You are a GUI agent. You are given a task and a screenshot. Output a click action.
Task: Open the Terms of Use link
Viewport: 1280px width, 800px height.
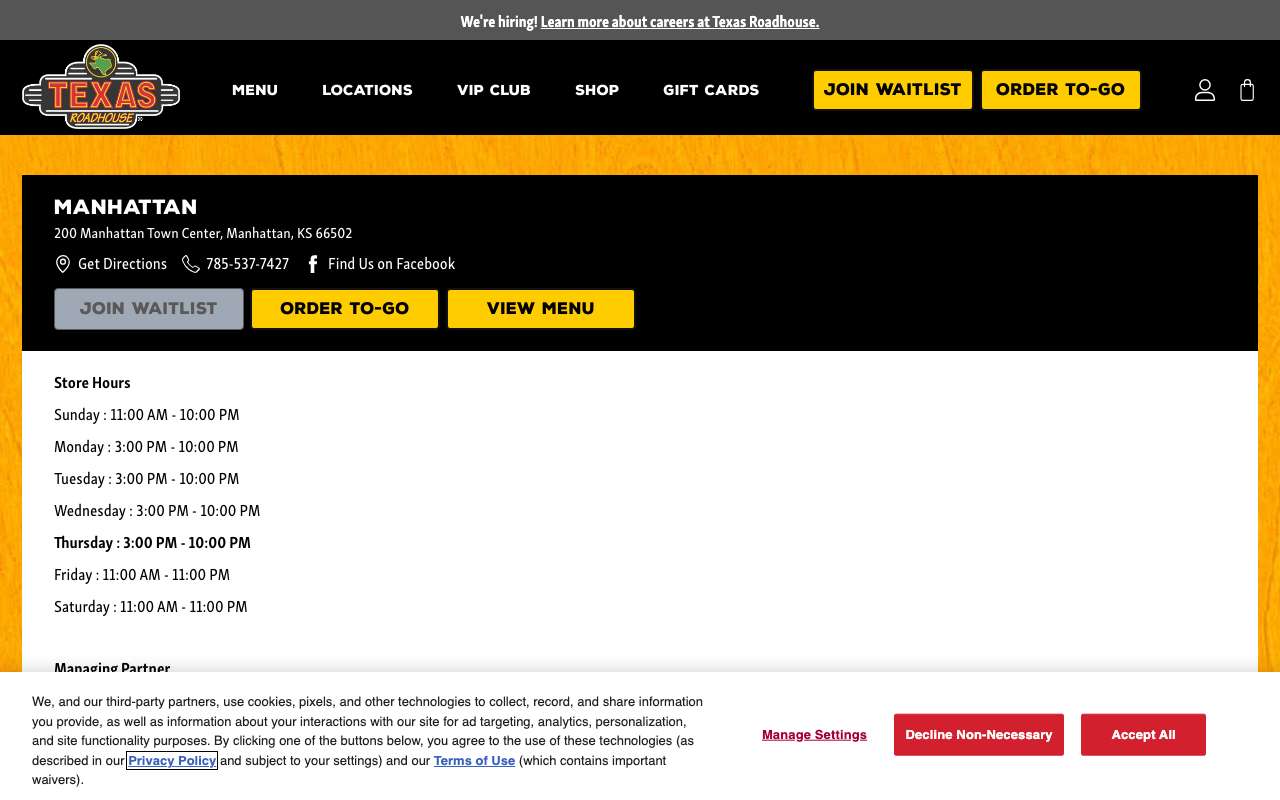(x=474, y=761)
